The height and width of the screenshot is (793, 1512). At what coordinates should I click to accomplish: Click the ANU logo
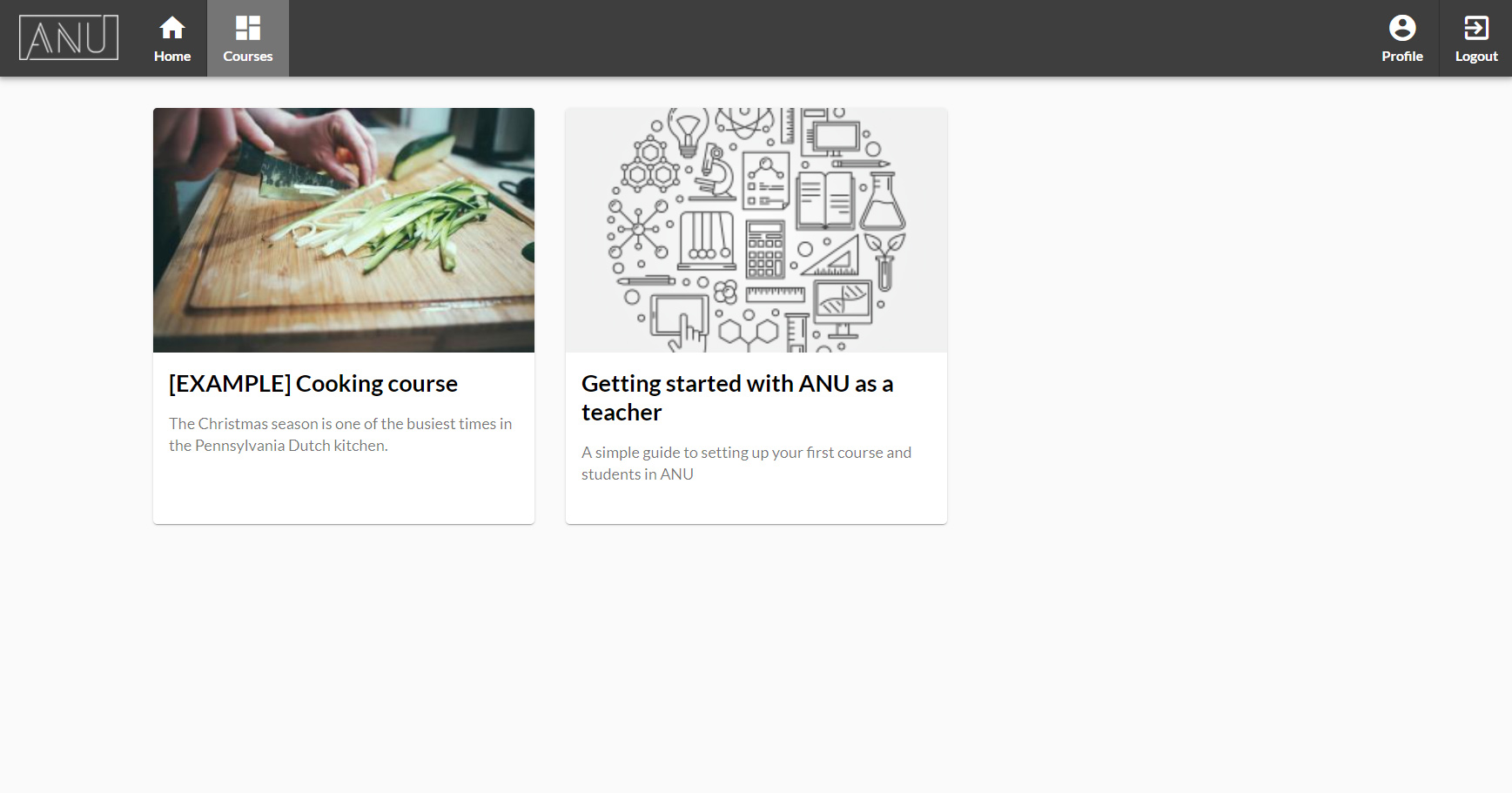(69, 37)
